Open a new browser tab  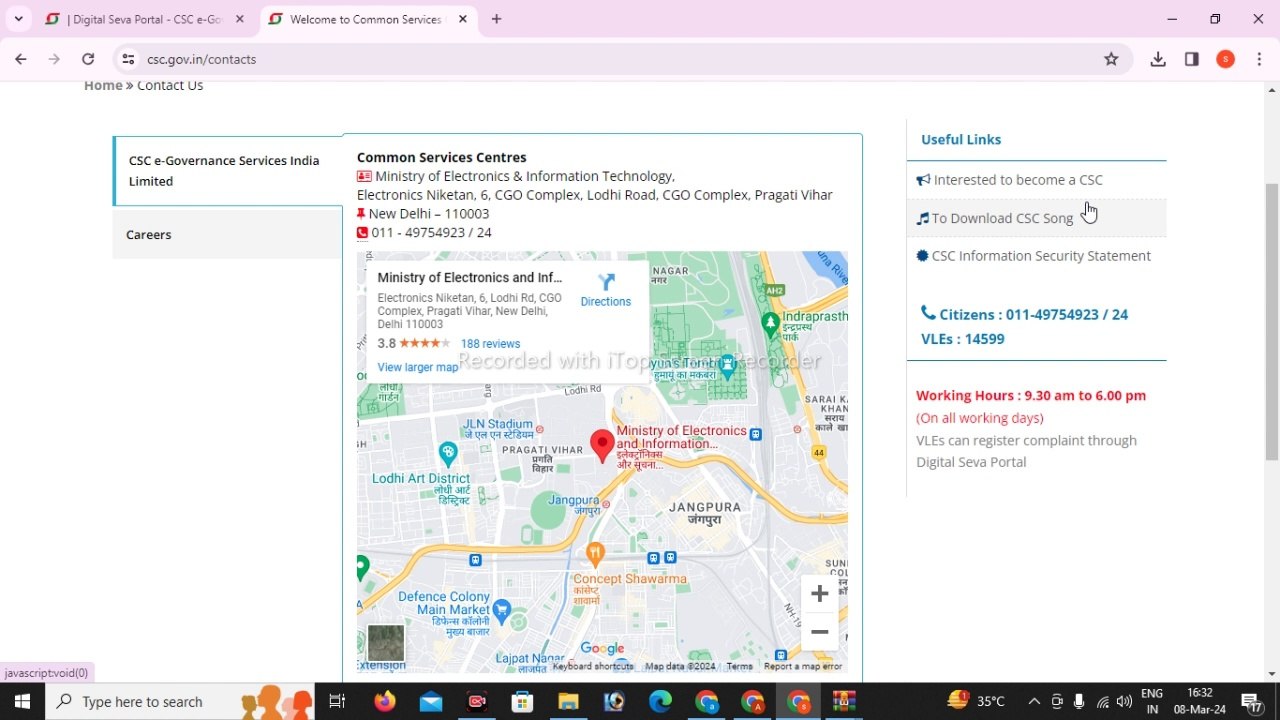496,19
